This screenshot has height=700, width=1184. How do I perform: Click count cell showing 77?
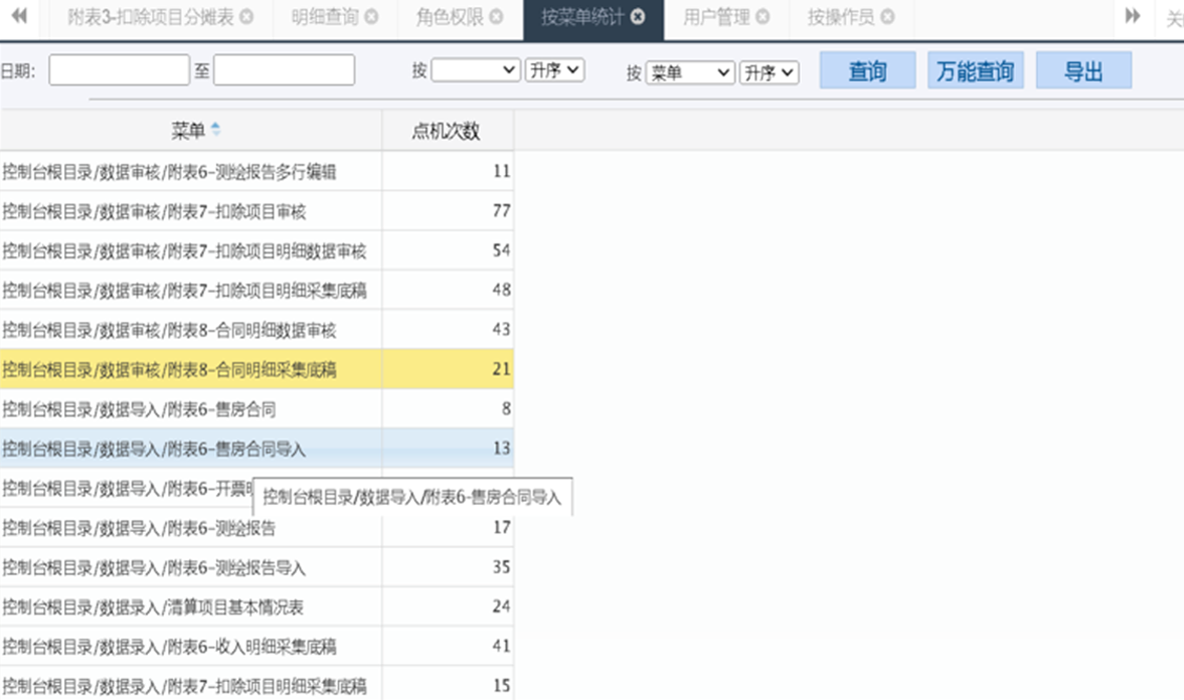[448, 211]
